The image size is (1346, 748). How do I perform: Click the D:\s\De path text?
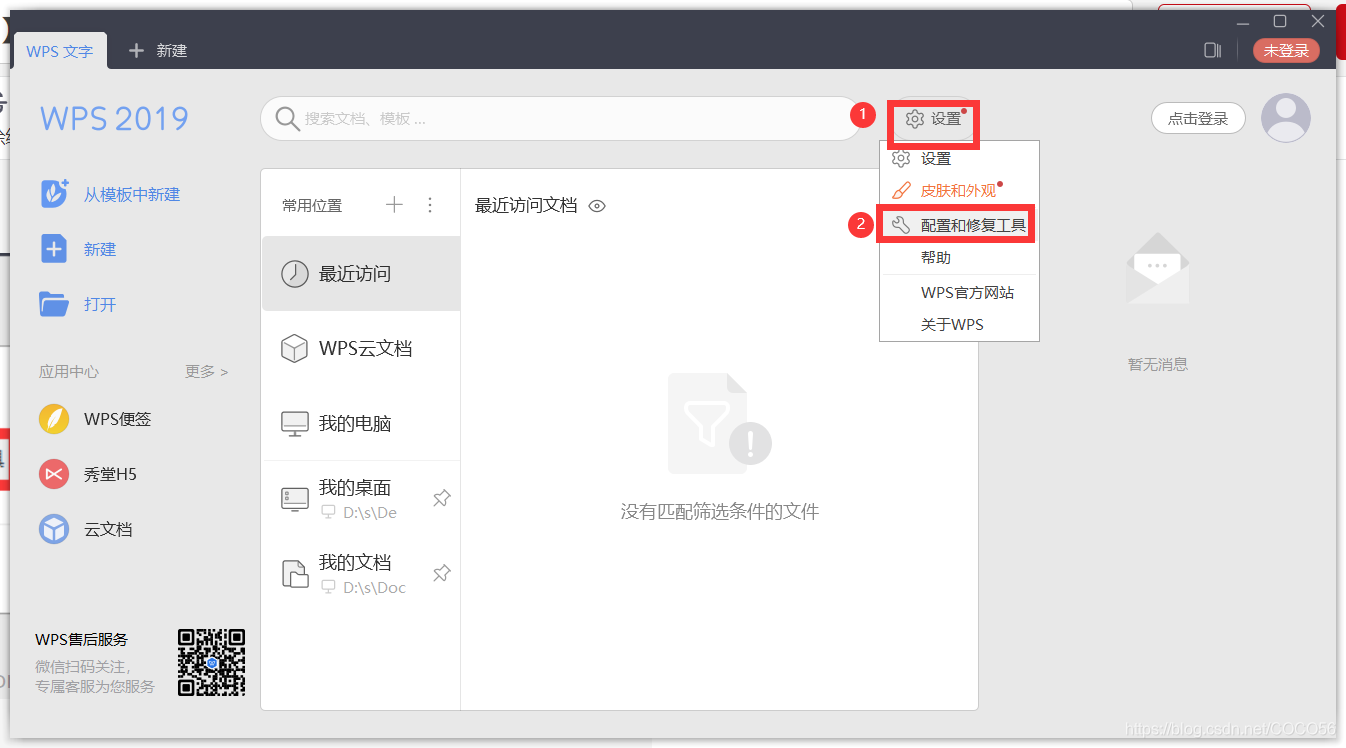pos(370,513)
